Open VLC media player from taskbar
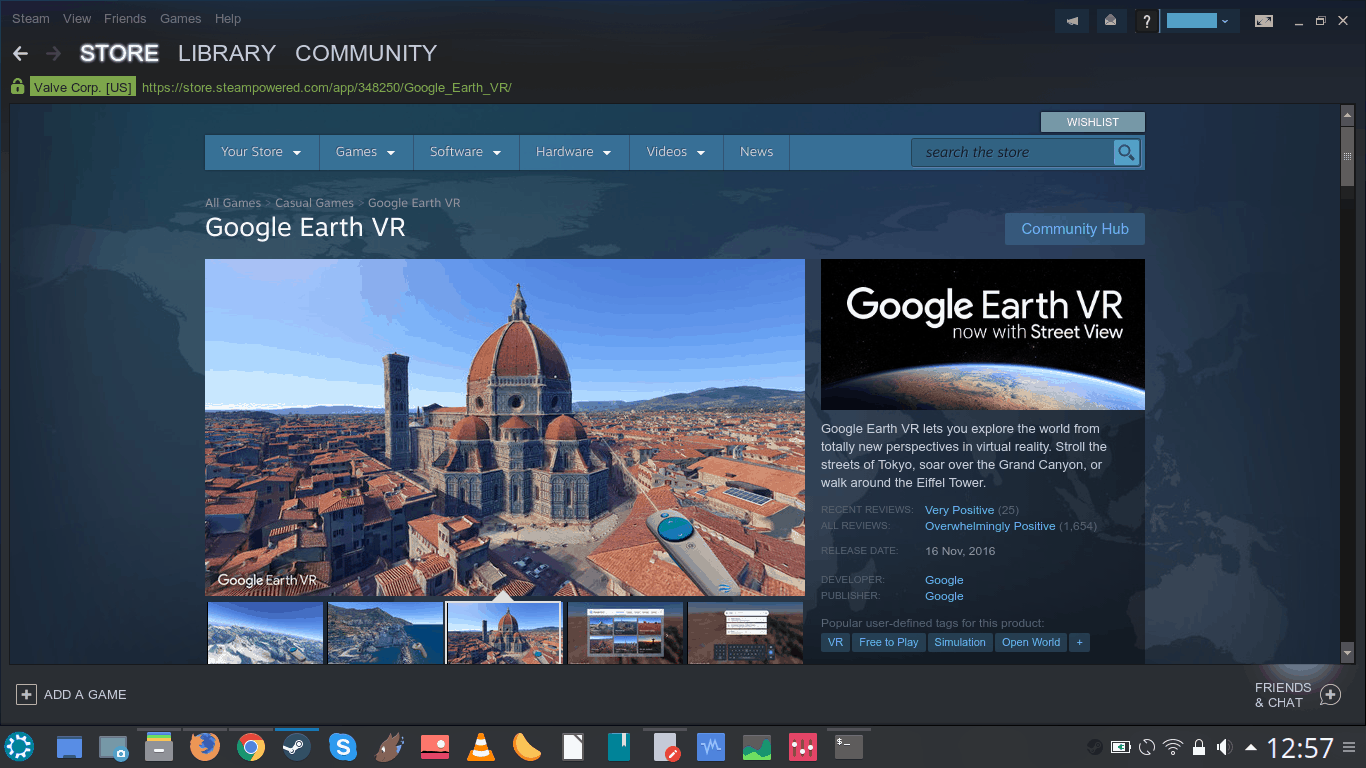 click(481, 746)
